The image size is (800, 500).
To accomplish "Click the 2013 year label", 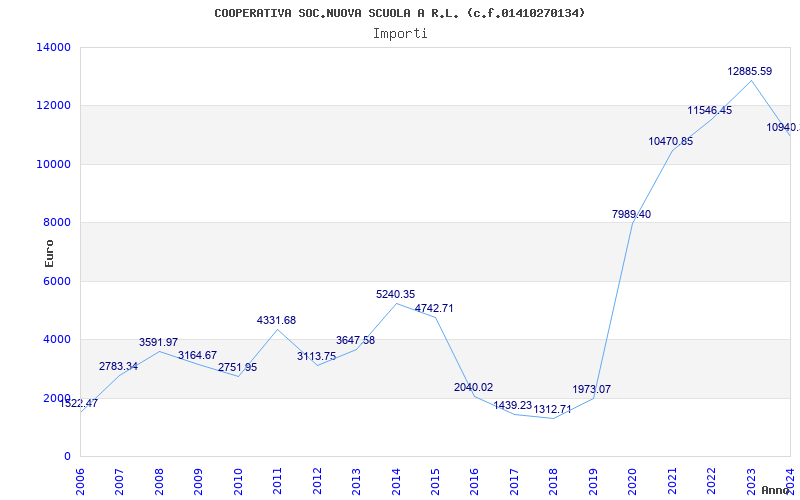I will click(x=357, y=481).
